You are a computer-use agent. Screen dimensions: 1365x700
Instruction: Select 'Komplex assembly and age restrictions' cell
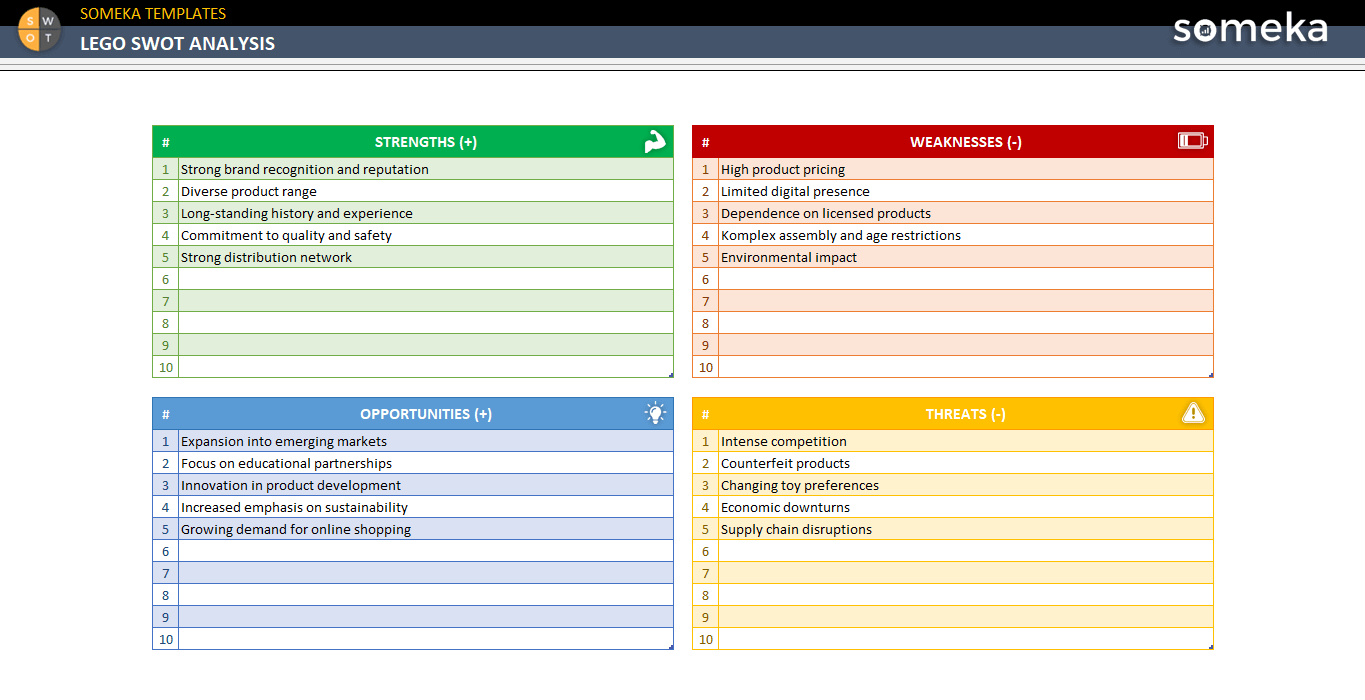click(966, 235)
